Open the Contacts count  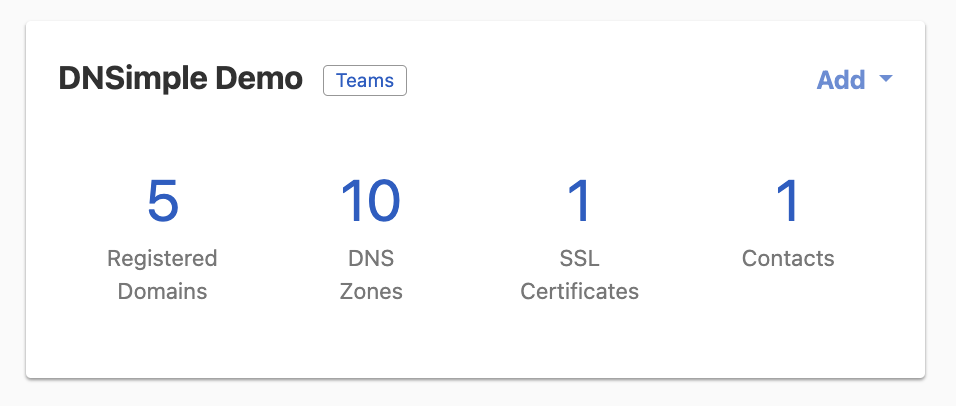coord(788,201)
